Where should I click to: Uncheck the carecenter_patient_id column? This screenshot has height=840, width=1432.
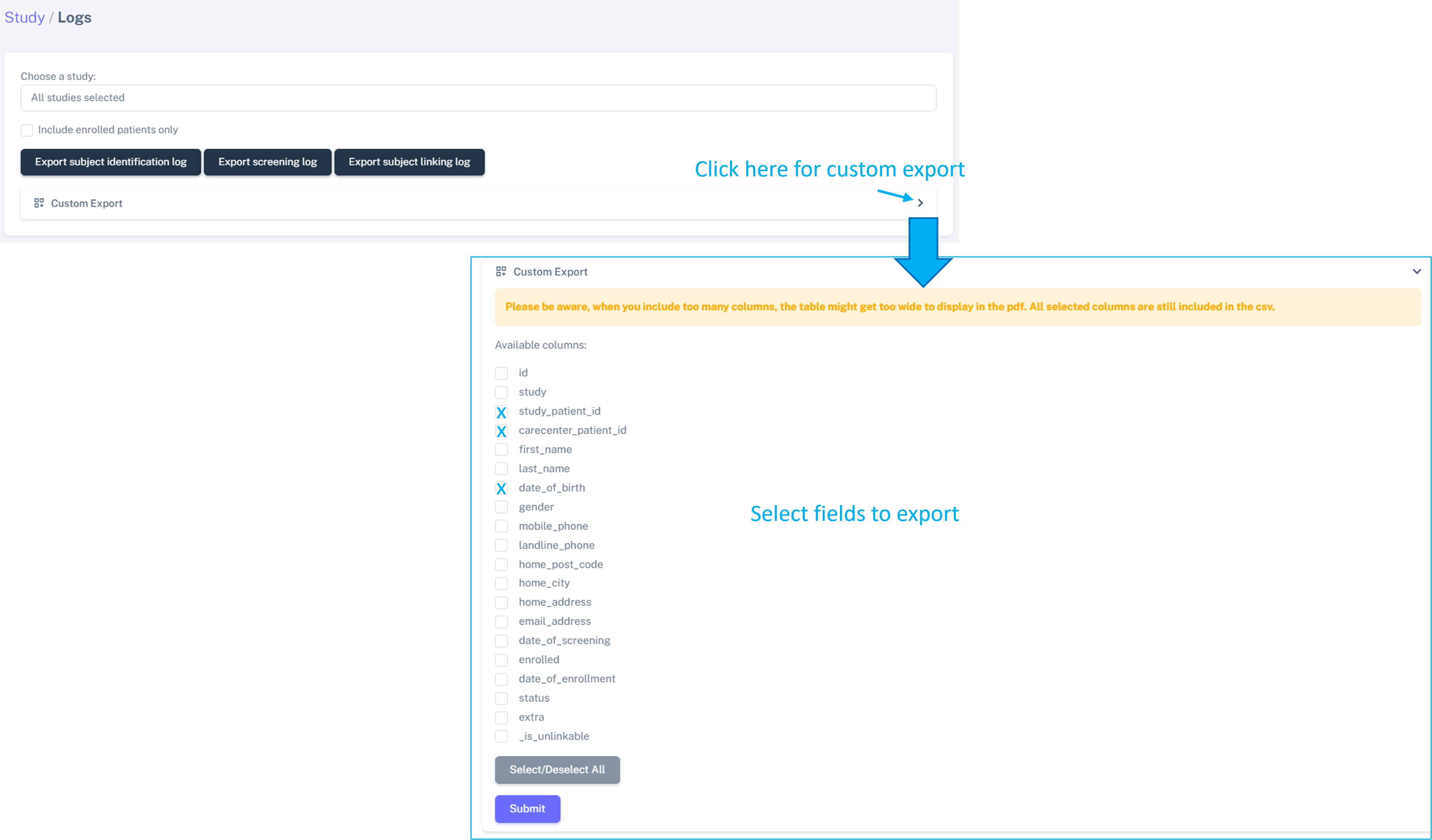click(501, 431)
